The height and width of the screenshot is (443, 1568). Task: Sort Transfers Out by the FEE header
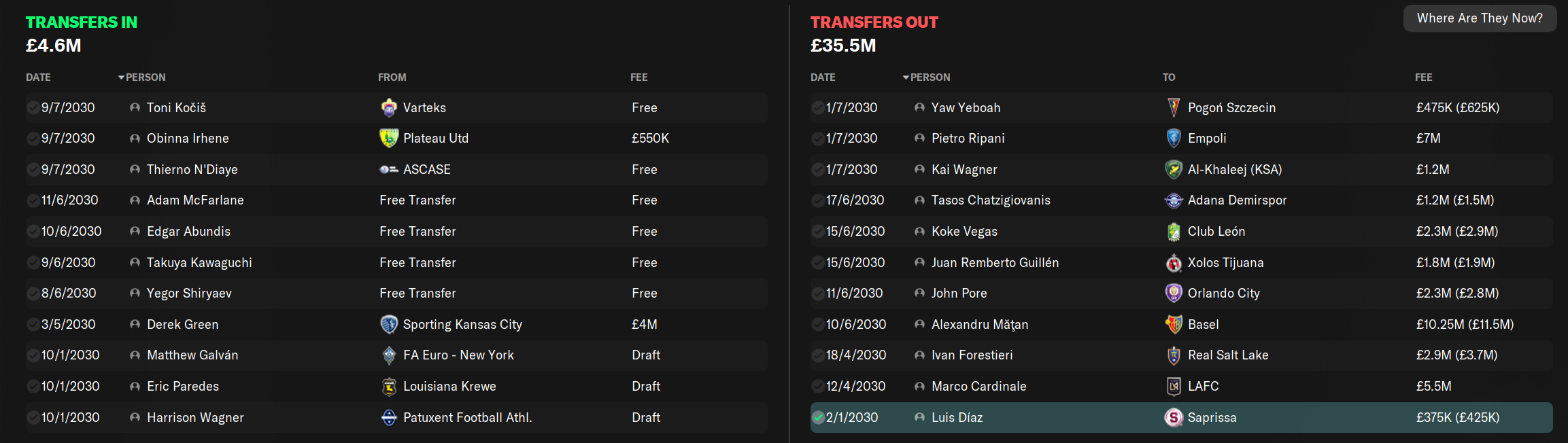pos(1424,77)
